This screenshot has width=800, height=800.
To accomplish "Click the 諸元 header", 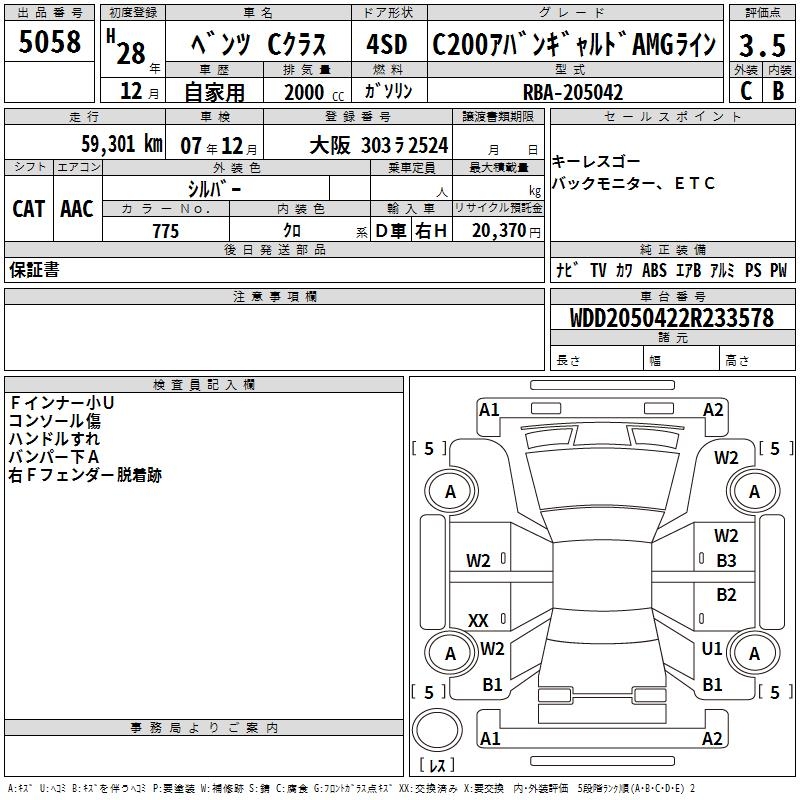I will coord(672,337).
